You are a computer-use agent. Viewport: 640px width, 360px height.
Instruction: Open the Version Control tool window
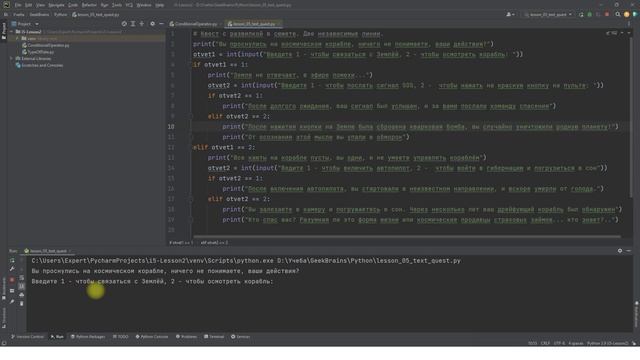coord(27,337)
